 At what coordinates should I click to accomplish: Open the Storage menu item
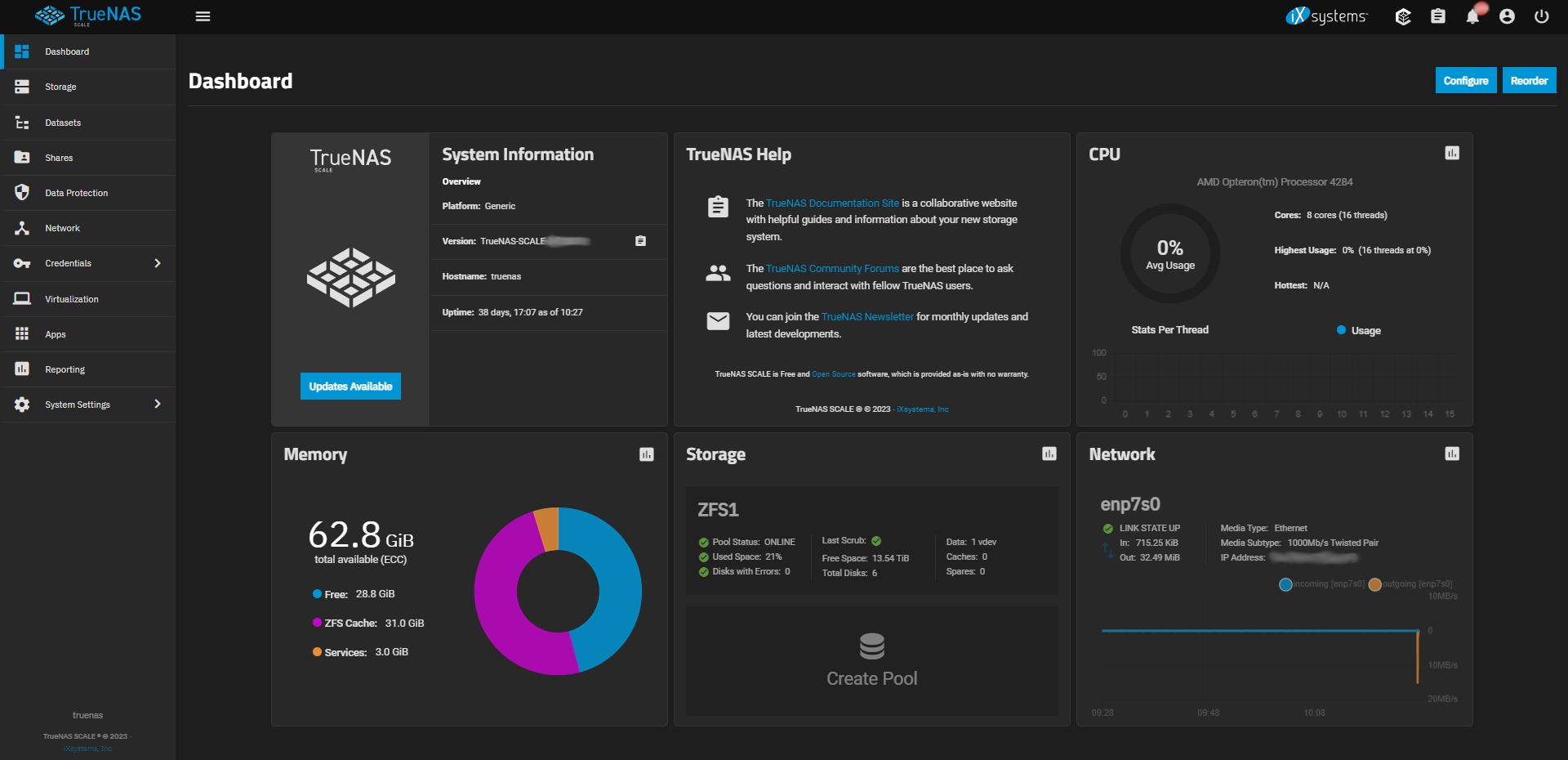(88, 87)
